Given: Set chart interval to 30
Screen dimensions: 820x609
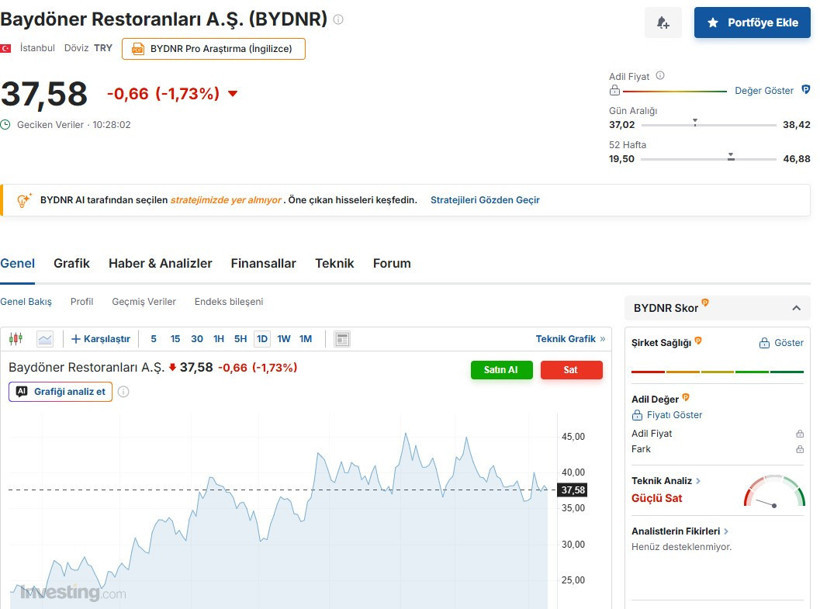Looking at the screenshot, I should [197, 339].
